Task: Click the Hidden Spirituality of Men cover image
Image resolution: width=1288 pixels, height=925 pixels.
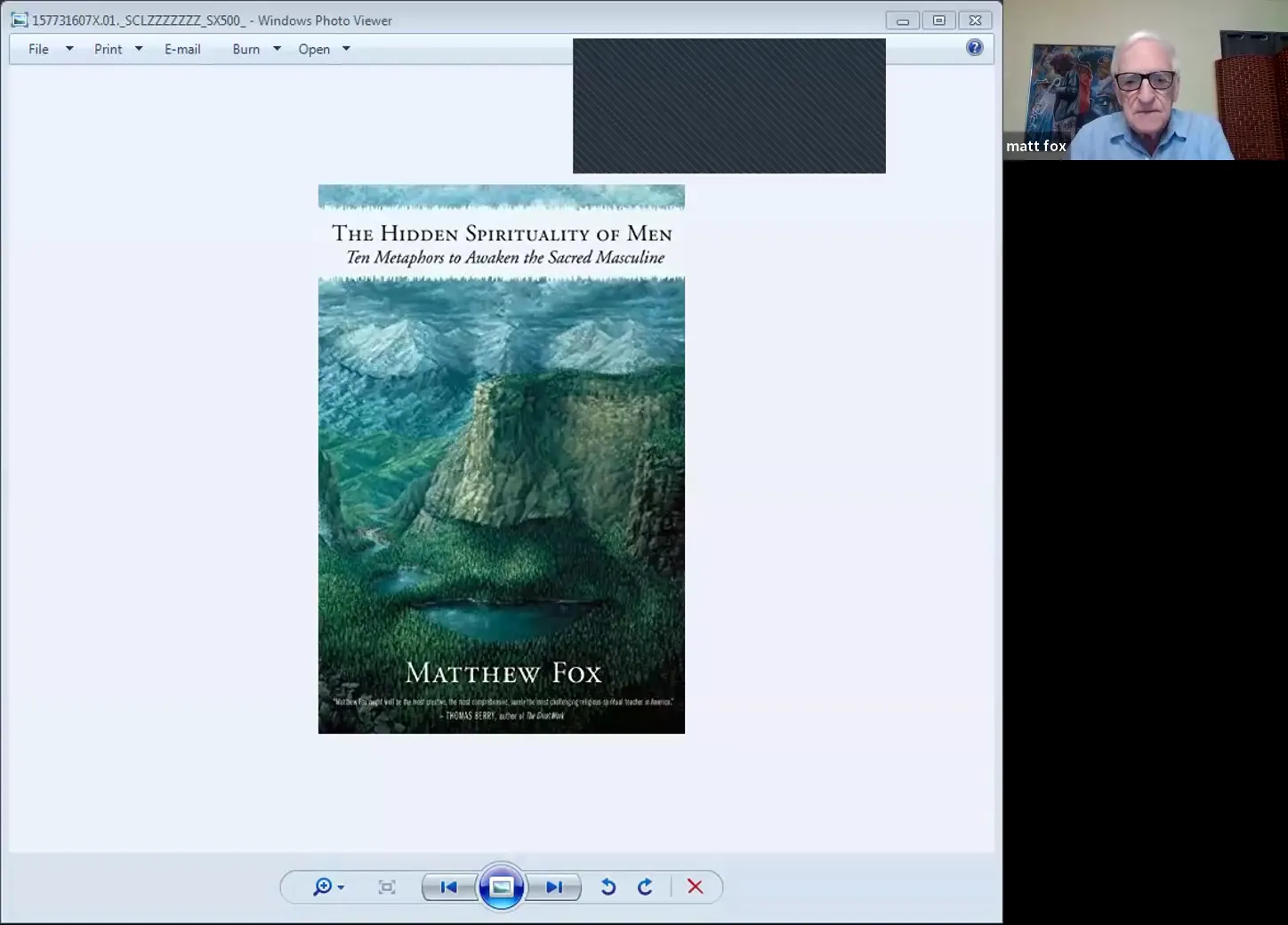Action: tap(502, 459)
